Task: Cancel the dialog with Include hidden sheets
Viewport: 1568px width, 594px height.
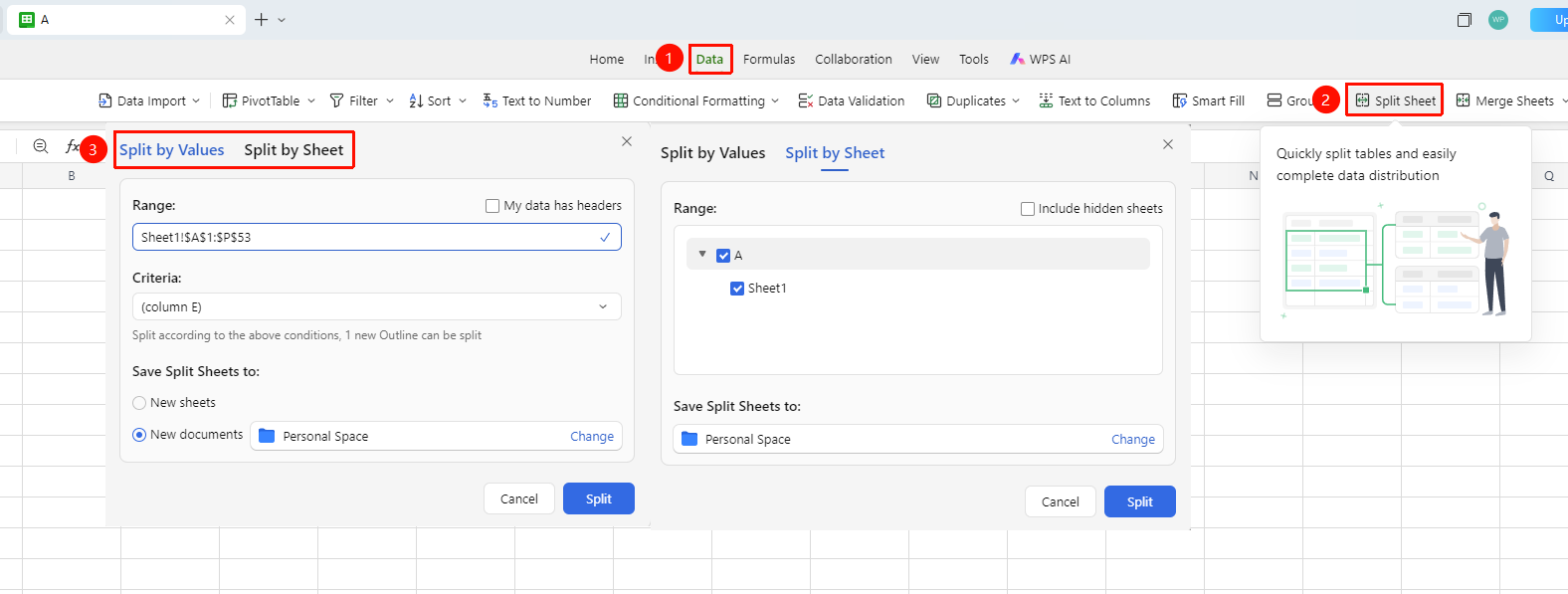Action: tap(1061, 501)
